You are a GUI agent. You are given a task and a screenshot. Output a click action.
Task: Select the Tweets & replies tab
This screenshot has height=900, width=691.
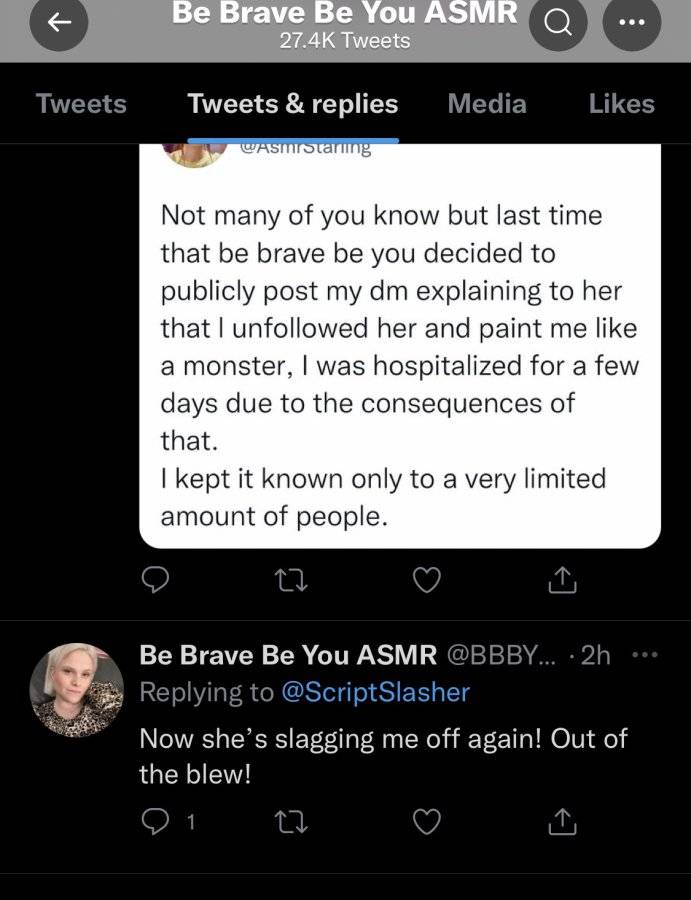[x=293, y=104]
